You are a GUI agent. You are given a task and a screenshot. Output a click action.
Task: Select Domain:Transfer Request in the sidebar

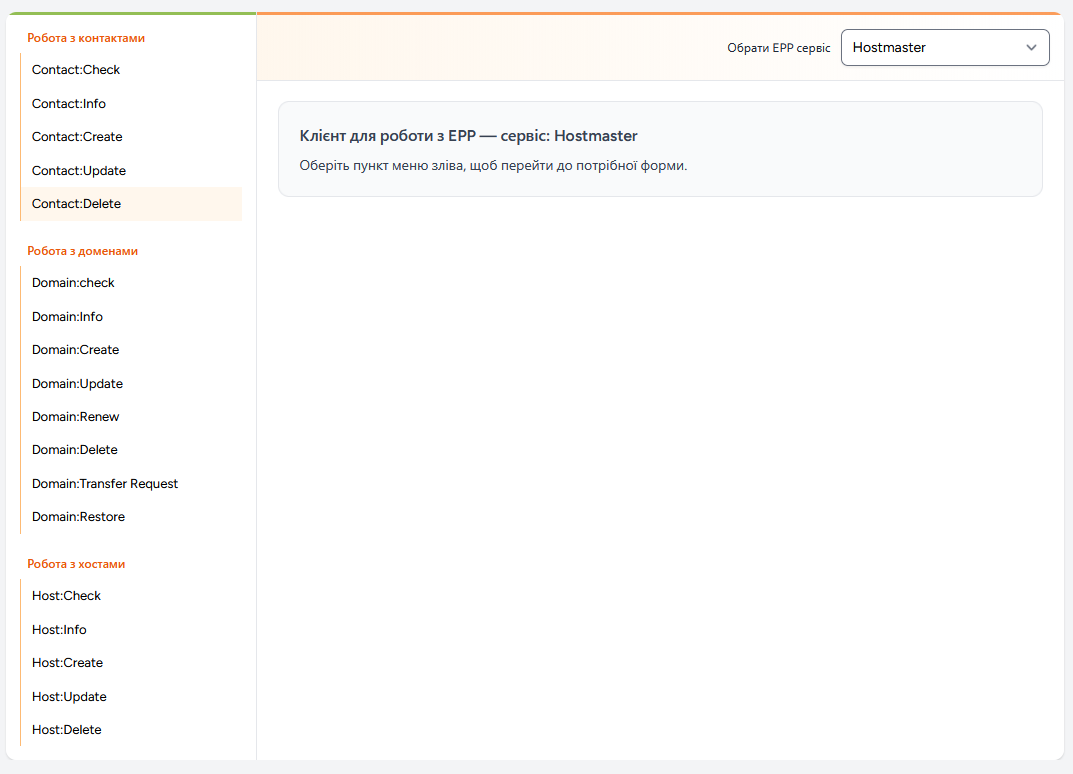coord(105,483)
